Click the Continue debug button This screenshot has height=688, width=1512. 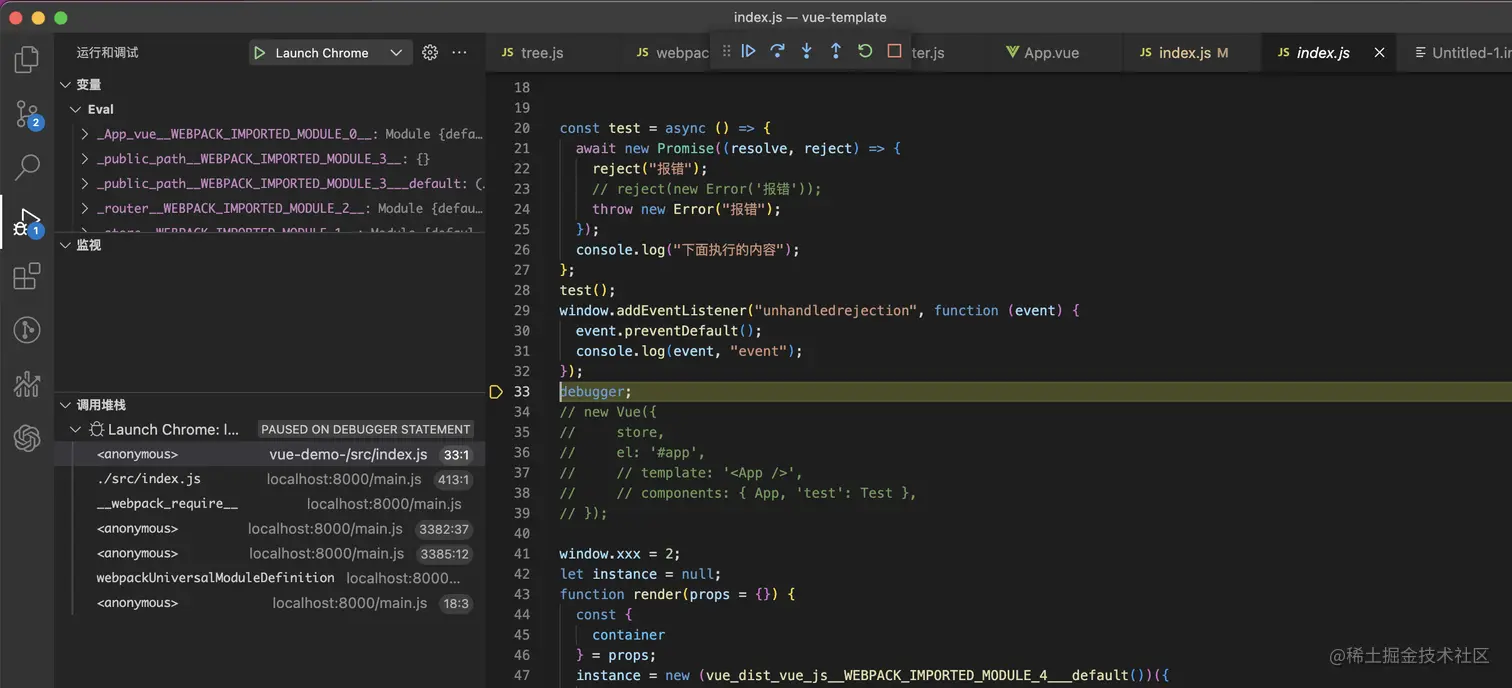[748, 51]
